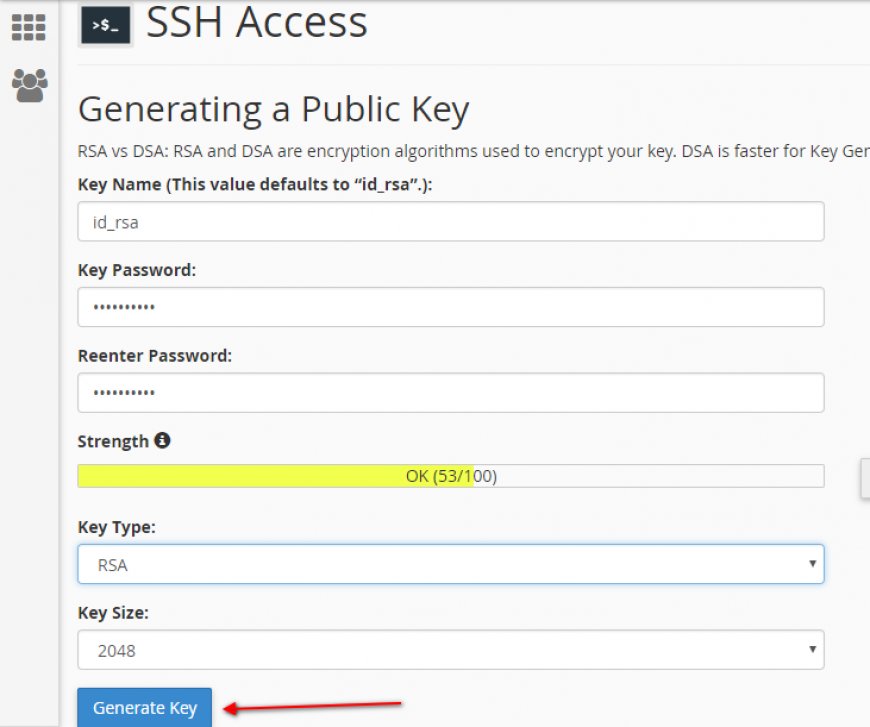
Task: Click the user group icon in sidebar
Action: click(x=29, y=86)
